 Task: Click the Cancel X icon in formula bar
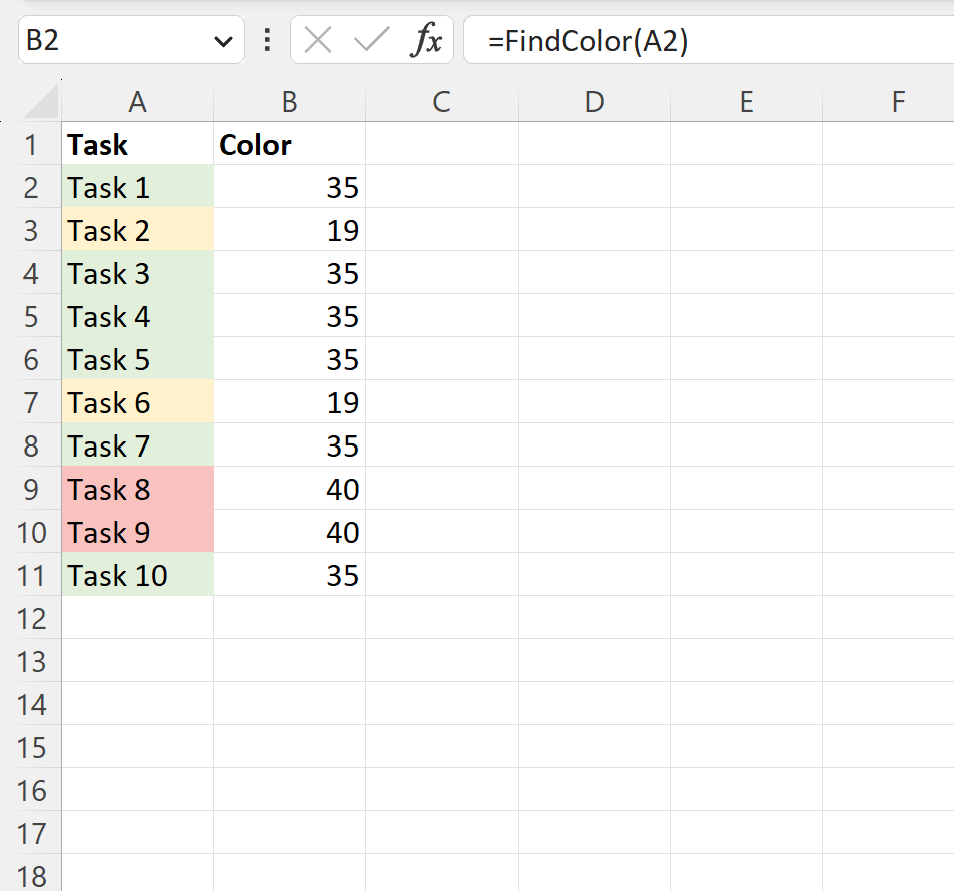coord(318,41)
